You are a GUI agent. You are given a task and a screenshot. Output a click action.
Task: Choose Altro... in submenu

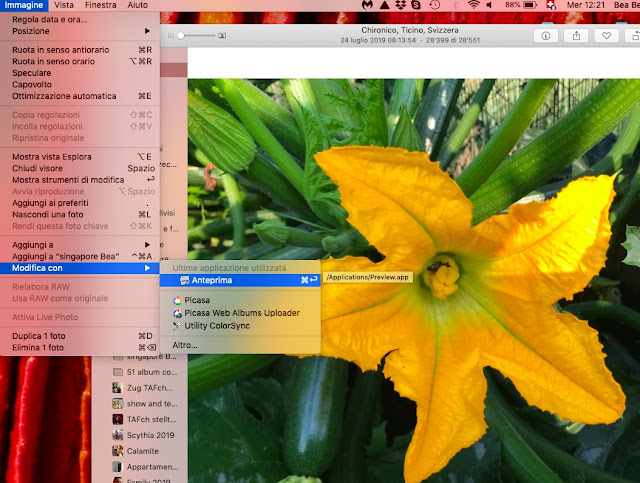240,345
